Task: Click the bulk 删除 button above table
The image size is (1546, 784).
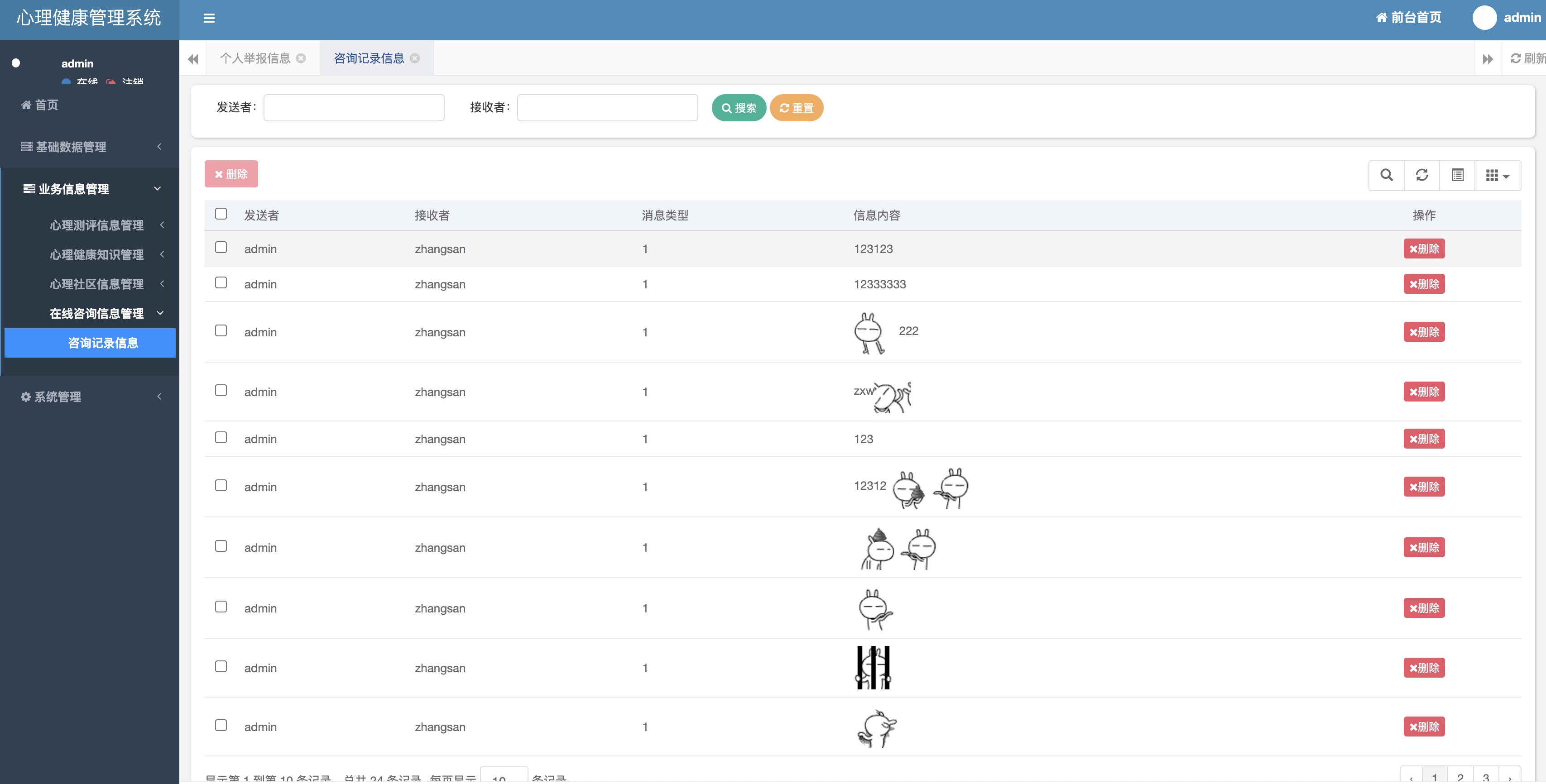Action: (231, 174)
